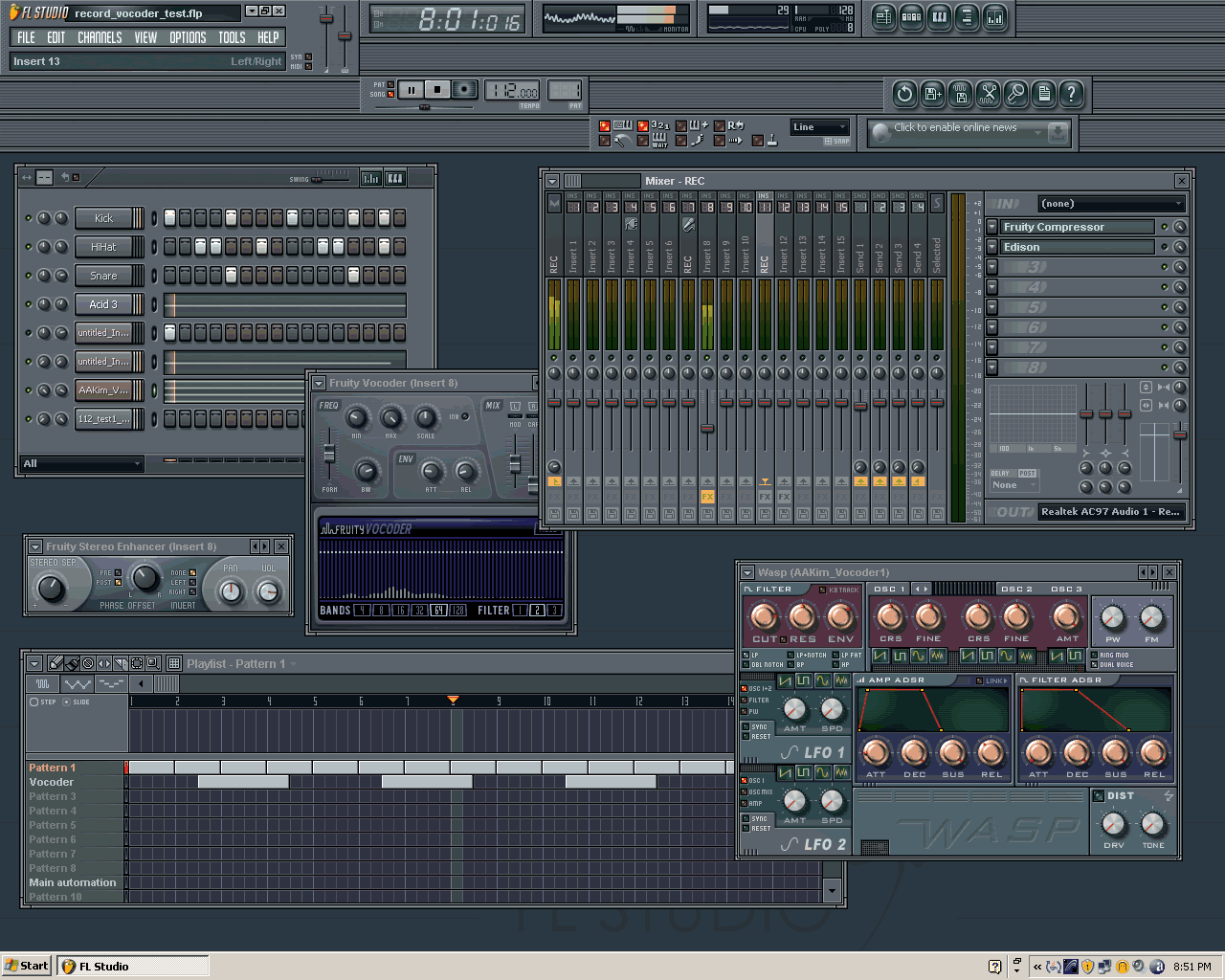Screen dimensions: 1225x980
Task: Select SONG playback mode
Action: 390,94
